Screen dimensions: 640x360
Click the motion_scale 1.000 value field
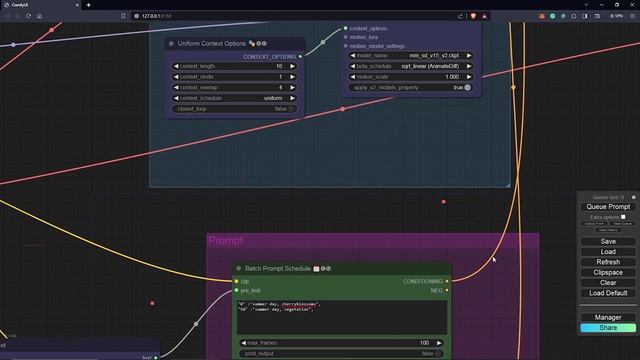tap(411, 77)
